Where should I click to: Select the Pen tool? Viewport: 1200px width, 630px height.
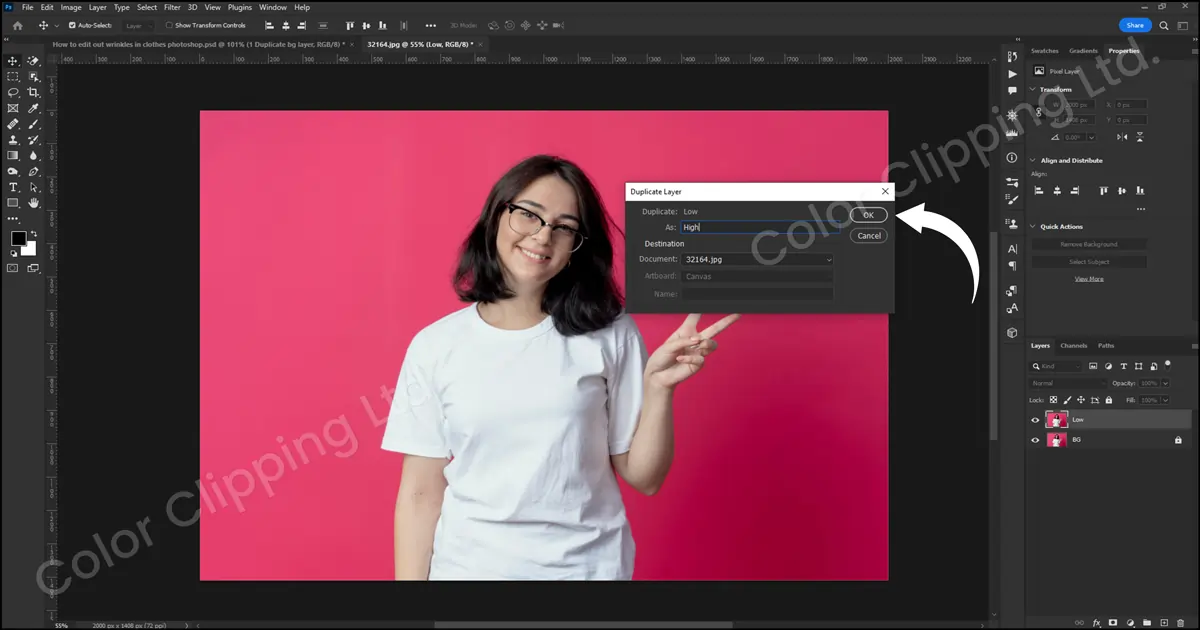33,172
